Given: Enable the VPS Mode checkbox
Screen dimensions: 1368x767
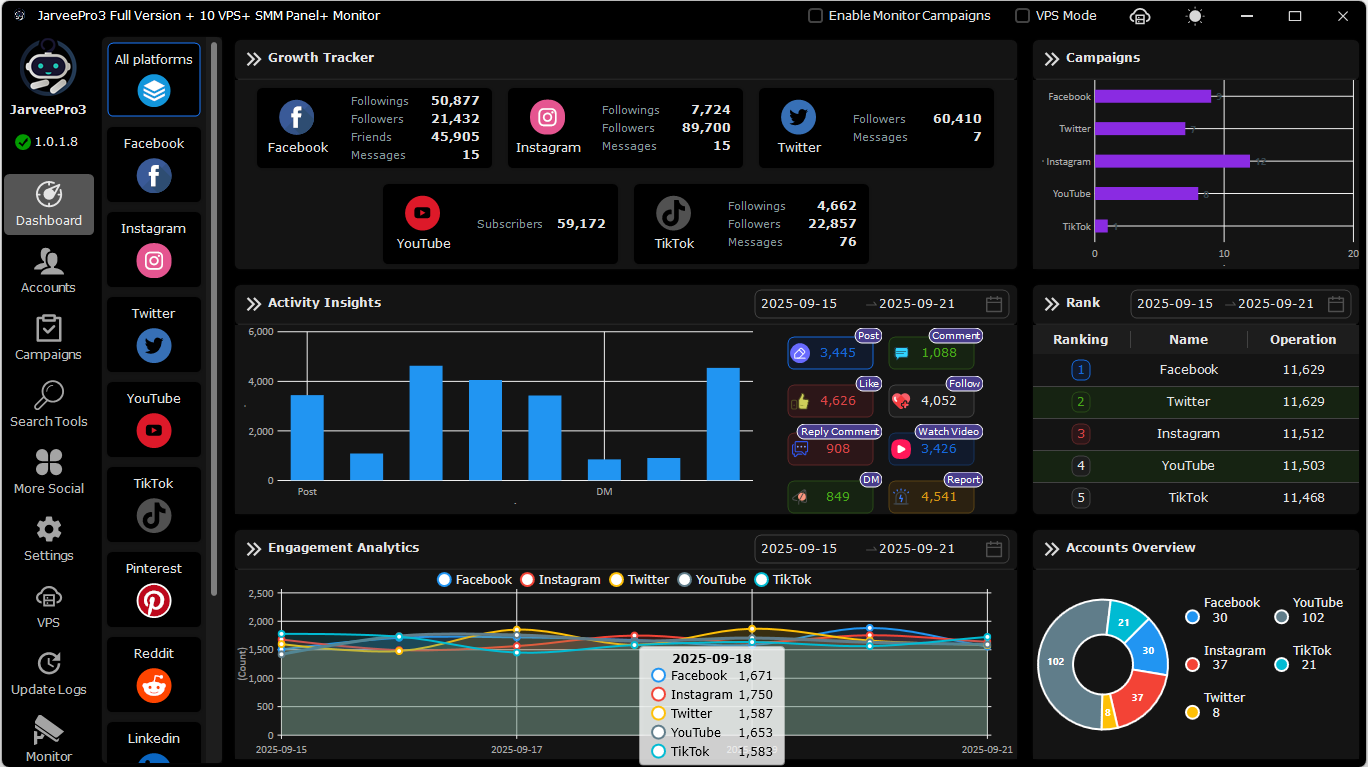Looking at the screenshot, I should (x=1023, y=16).
